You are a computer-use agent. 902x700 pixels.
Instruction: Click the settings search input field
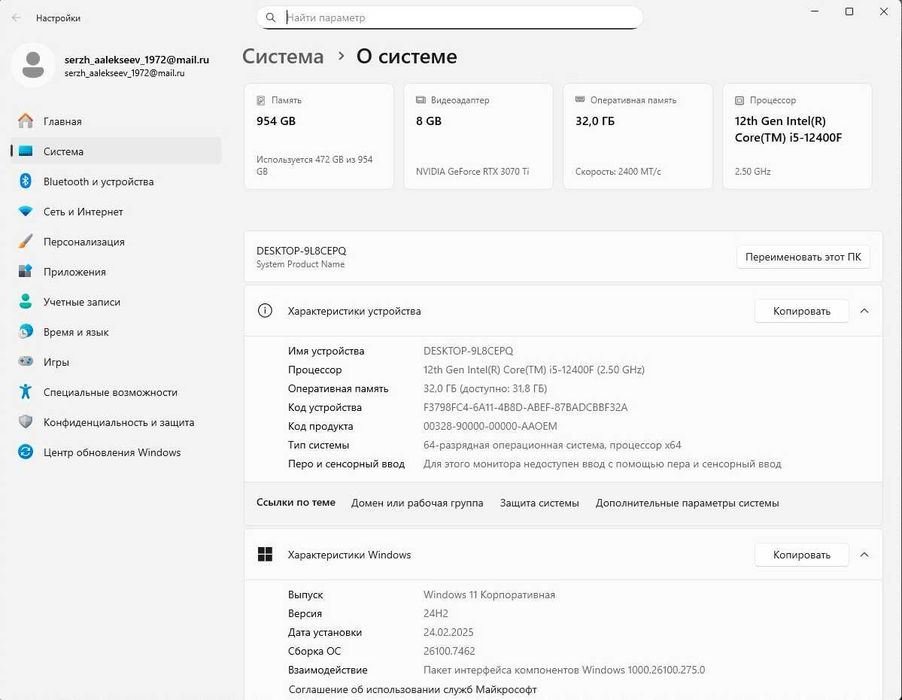point(460,17)
